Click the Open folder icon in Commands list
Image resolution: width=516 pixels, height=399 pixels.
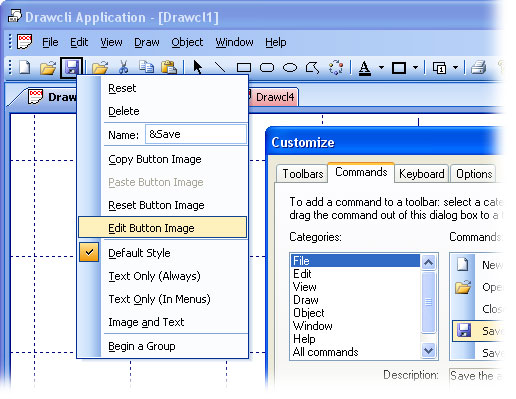click(x=463, y=287)
